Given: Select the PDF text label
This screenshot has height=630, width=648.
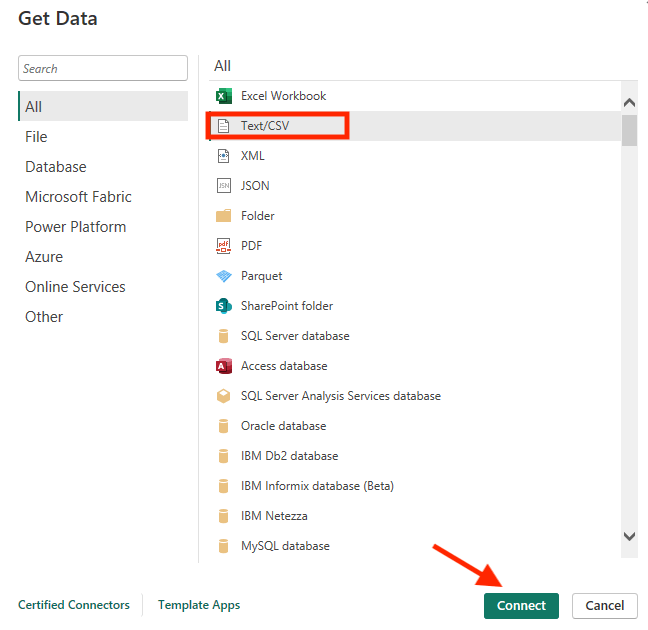Looking at the screenshot, I should click(x=251, y=246).
